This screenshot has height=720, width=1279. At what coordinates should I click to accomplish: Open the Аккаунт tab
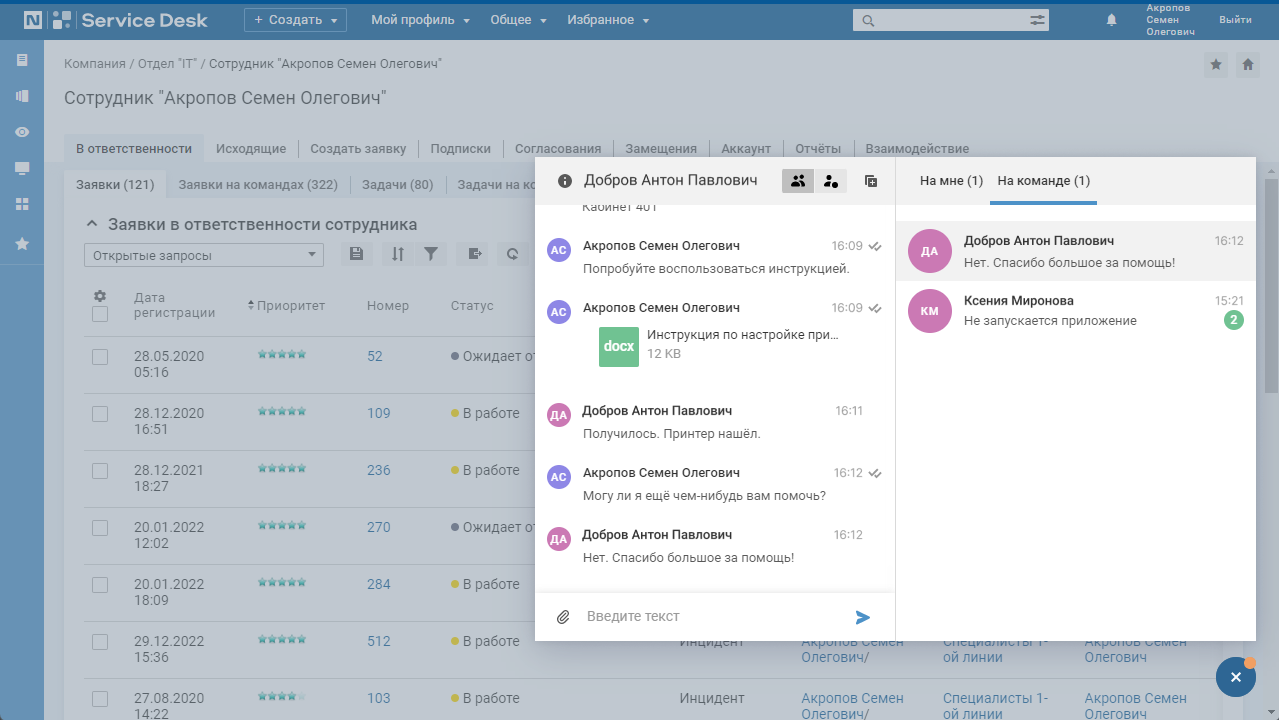pyautogui.click(x=746, y=148)
